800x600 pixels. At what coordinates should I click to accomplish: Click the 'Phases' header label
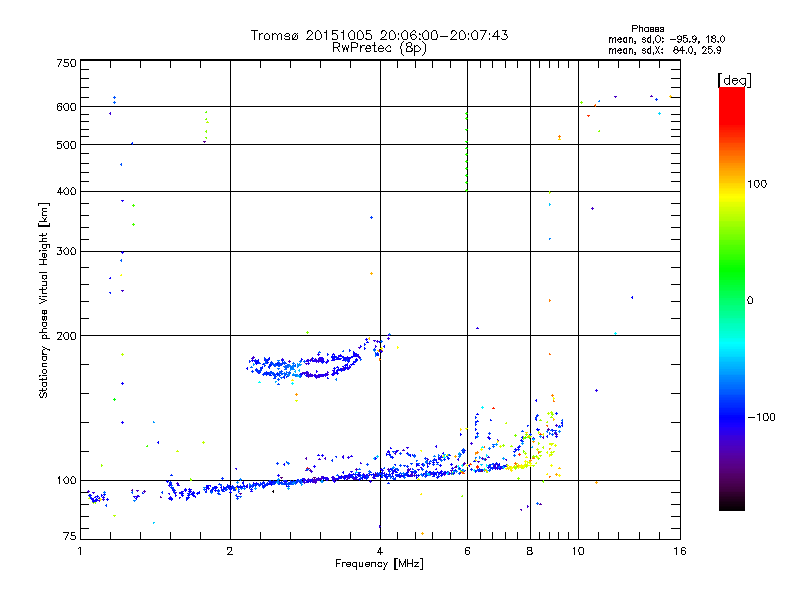click(647, 29)
